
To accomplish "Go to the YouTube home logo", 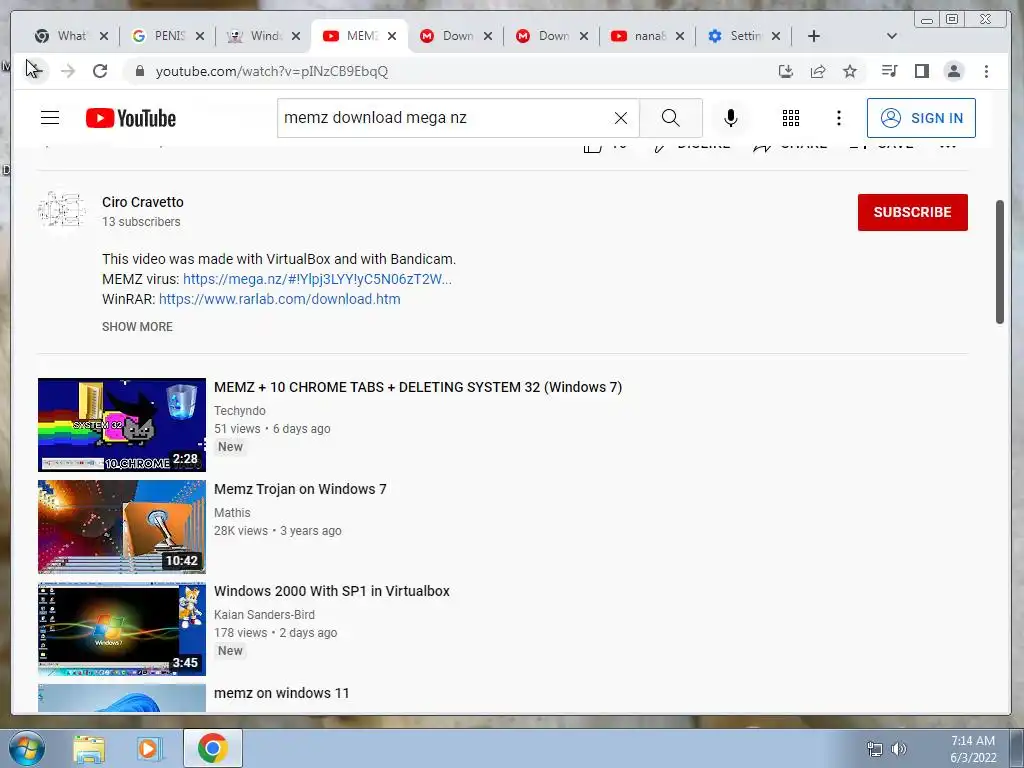I will [131, 118].
